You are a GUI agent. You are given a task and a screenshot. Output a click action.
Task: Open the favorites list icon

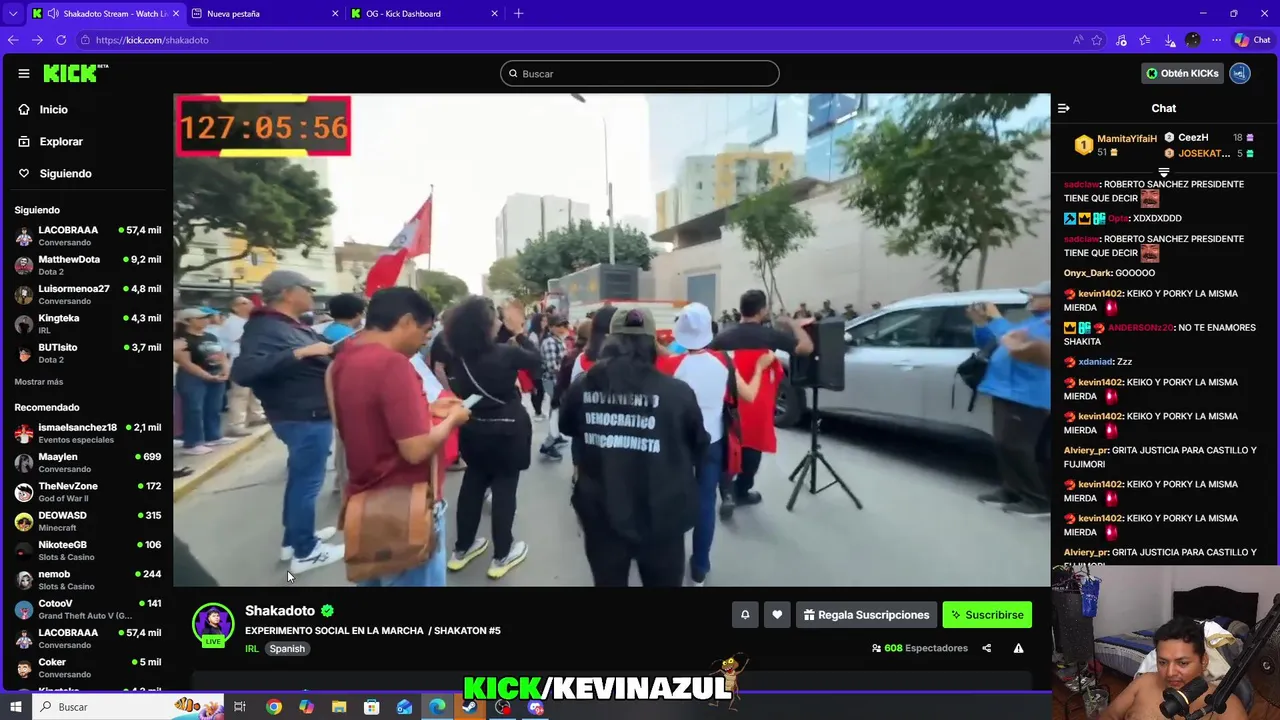(x=1145, y=40)
